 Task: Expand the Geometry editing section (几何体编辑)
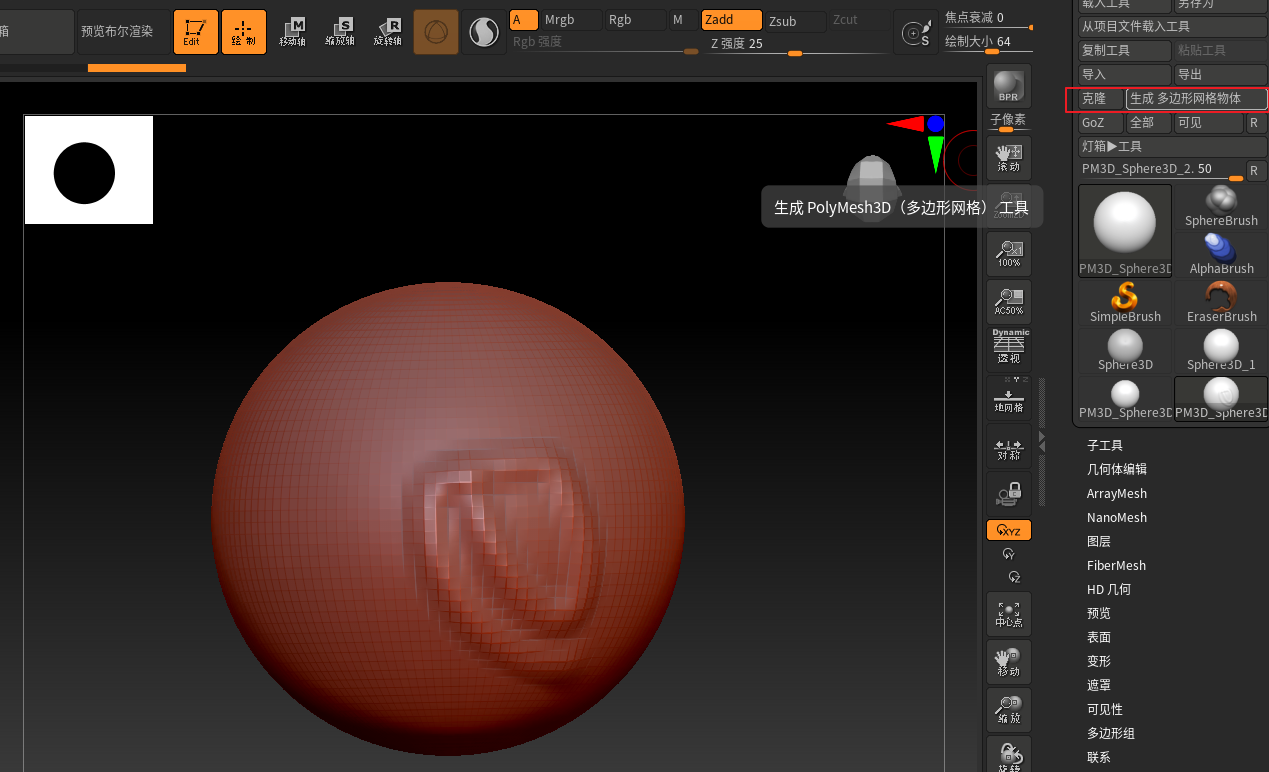1117,469
